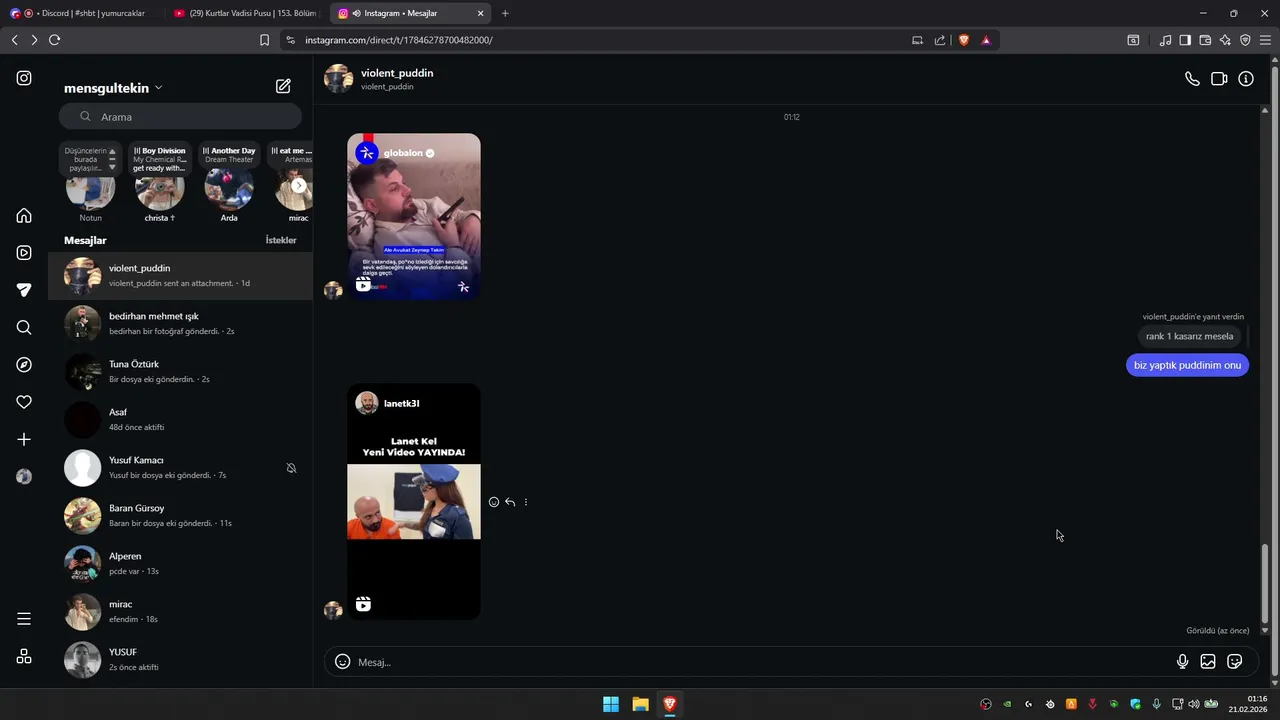Start a voice call with violent_puddin
This screenshot has height=720, width=1280.
pos(1192,79)
